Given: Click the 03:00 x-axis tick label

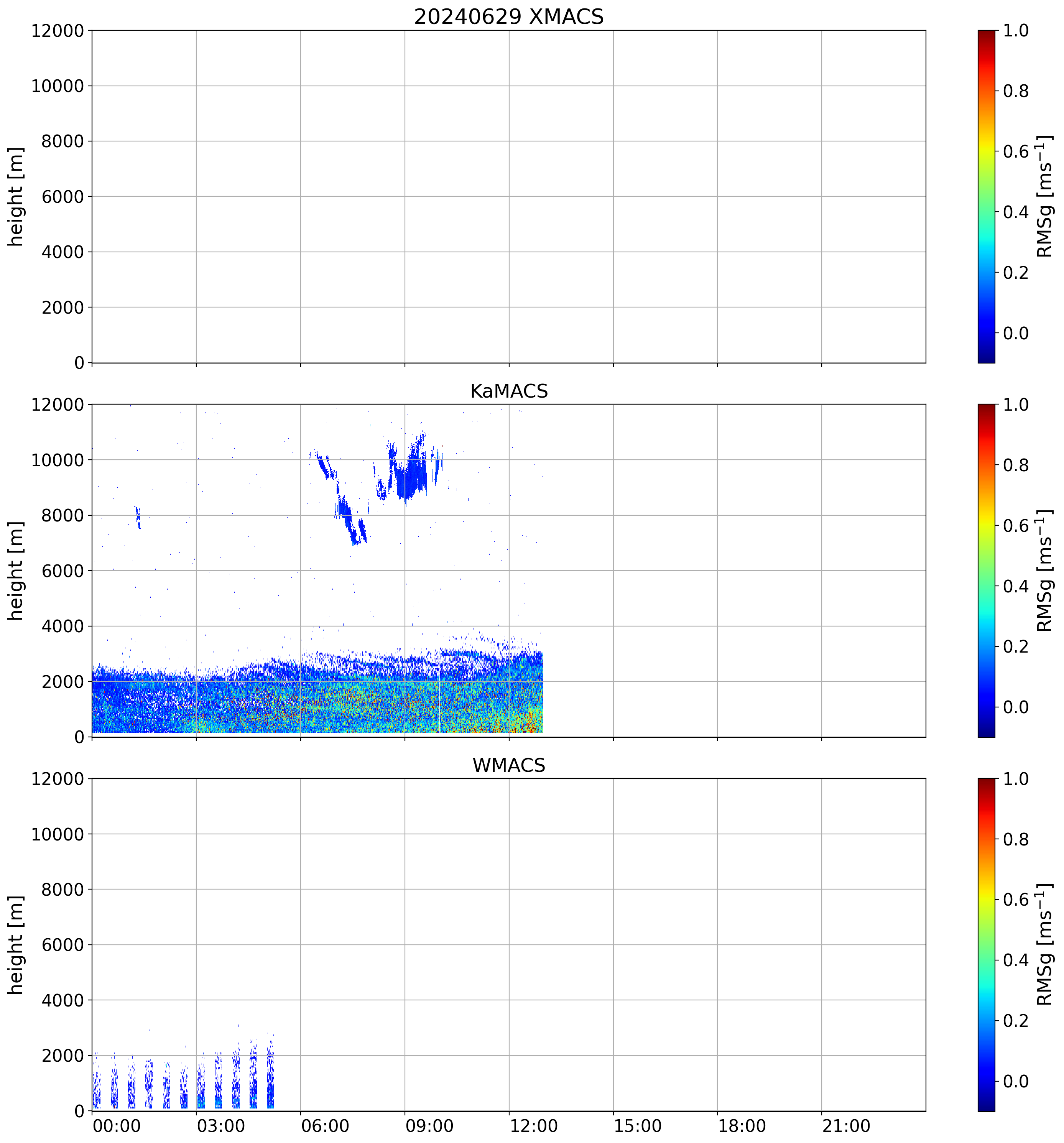Looking at the screenshot, I should [221, 1125].
